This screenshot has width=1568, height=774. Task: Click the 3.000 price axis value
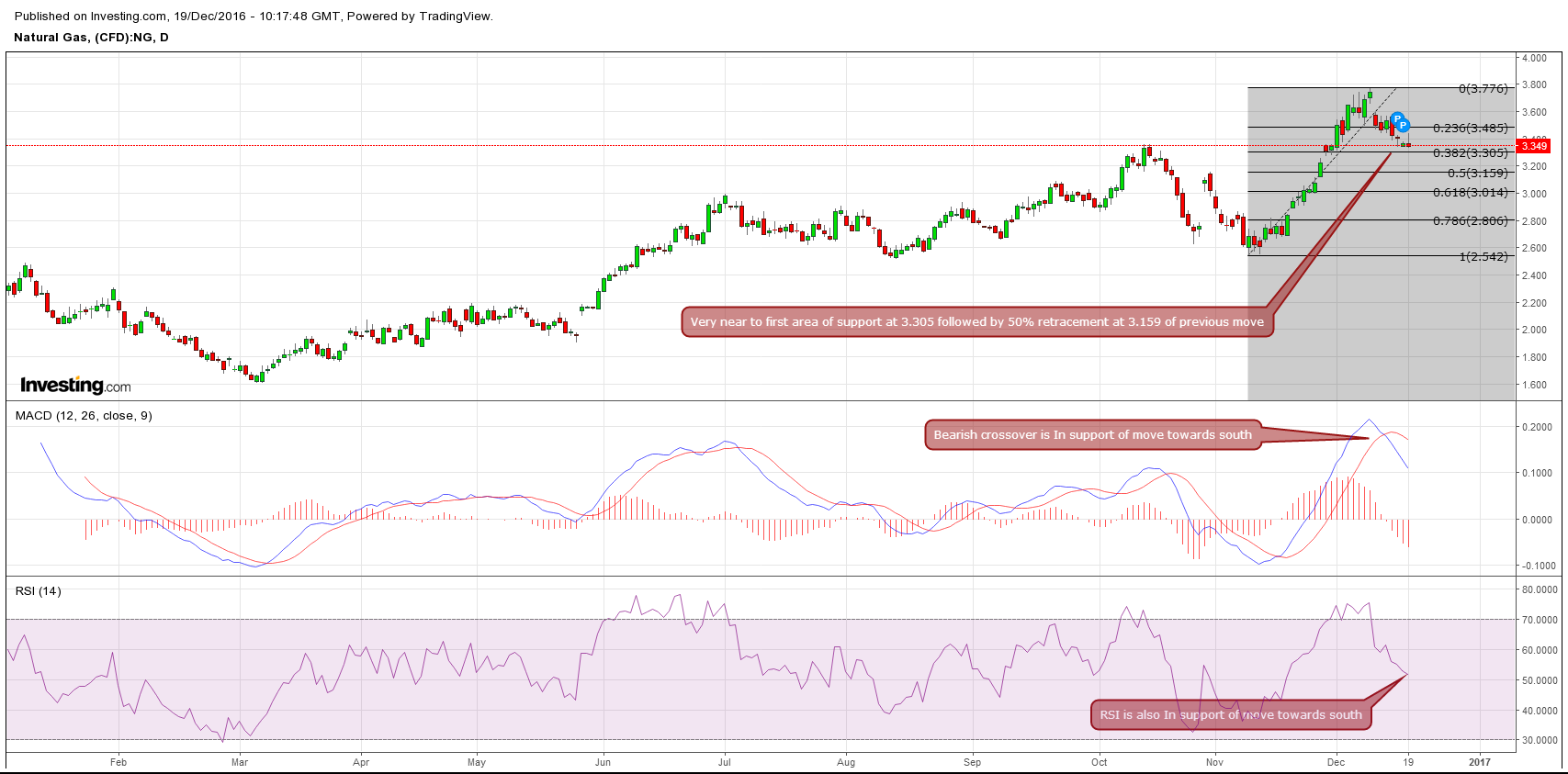click(x=1534, y=194)
